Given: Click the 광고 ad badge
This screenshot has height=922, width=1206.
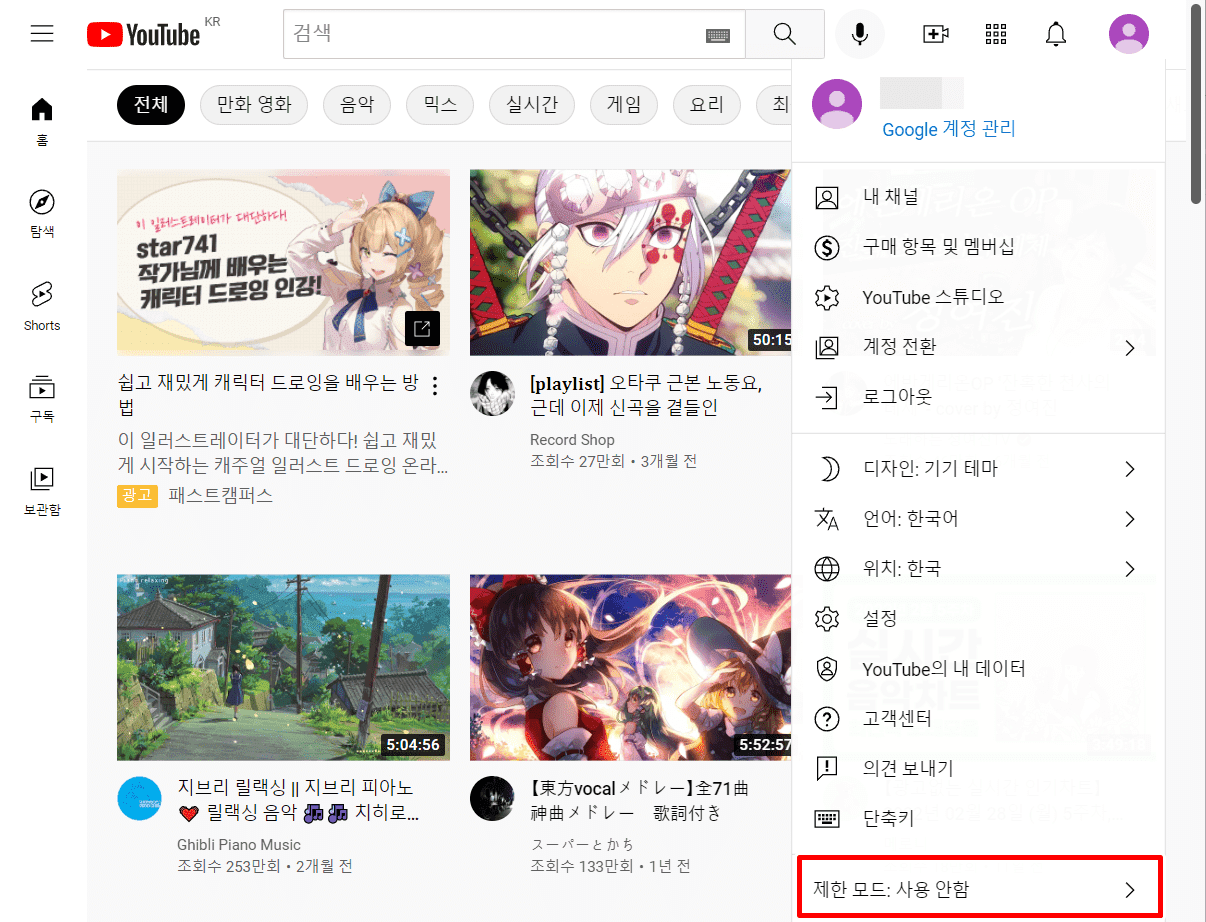Looking at the screenshot, I should pos(137,496).
